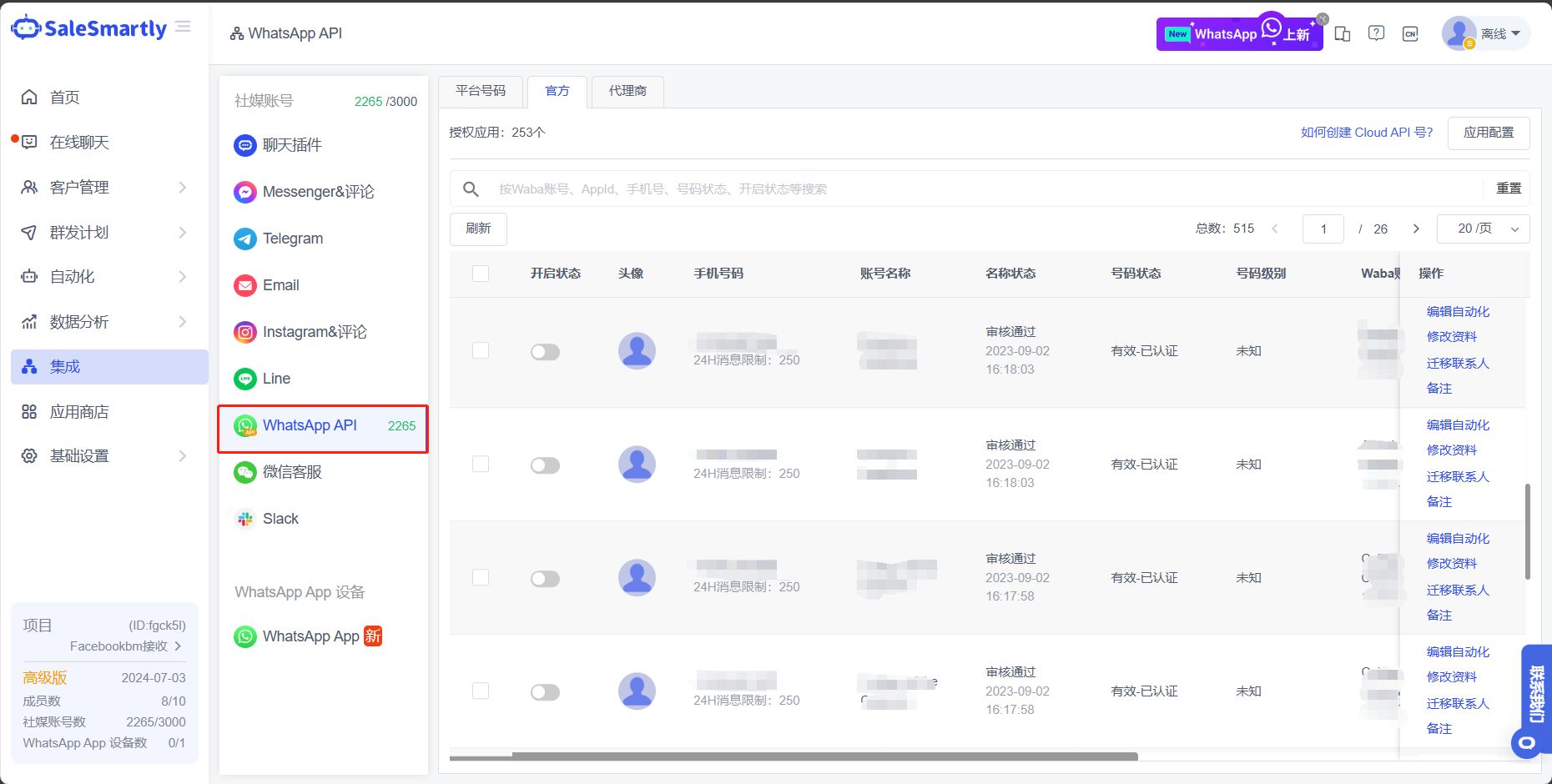The width and height of the screenshot is (1552, 784).
Task: Click the search magnifier icon
Action: pyautogui.click(x=471, y=189)
